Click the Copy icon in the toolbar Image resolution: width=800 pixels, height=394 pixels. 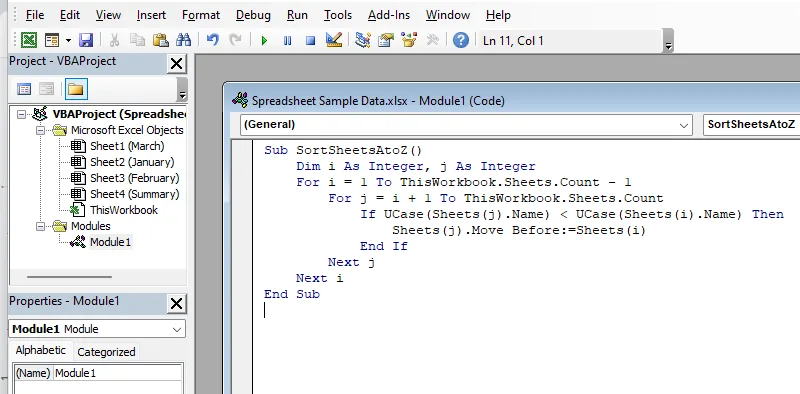coord(137,40)
